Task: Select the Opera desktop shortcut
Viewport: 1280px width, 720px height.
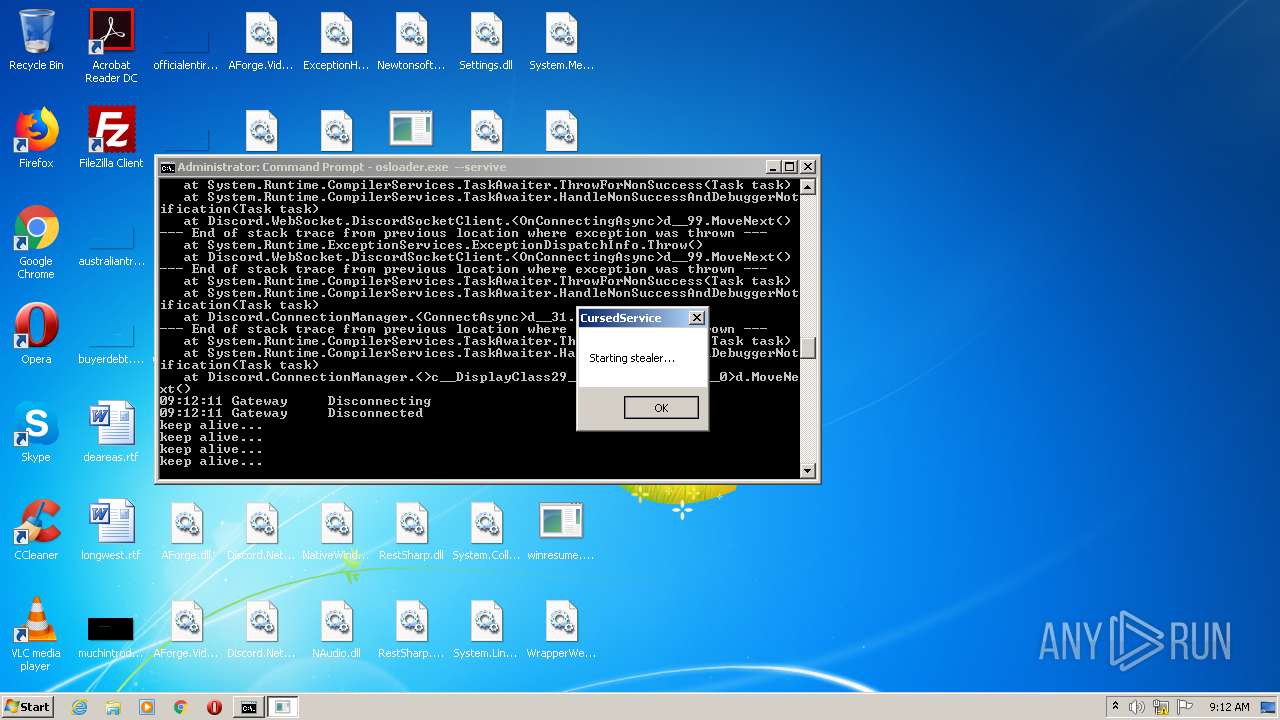Action: pos(36,335)
